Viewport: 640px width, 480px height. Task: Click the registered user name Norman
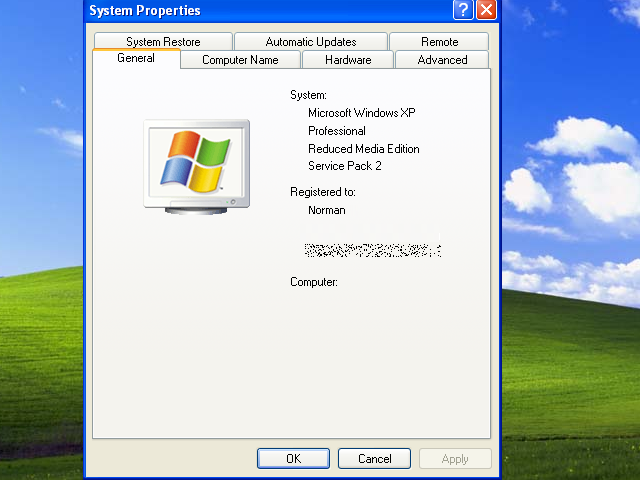(x=327, y=210)
